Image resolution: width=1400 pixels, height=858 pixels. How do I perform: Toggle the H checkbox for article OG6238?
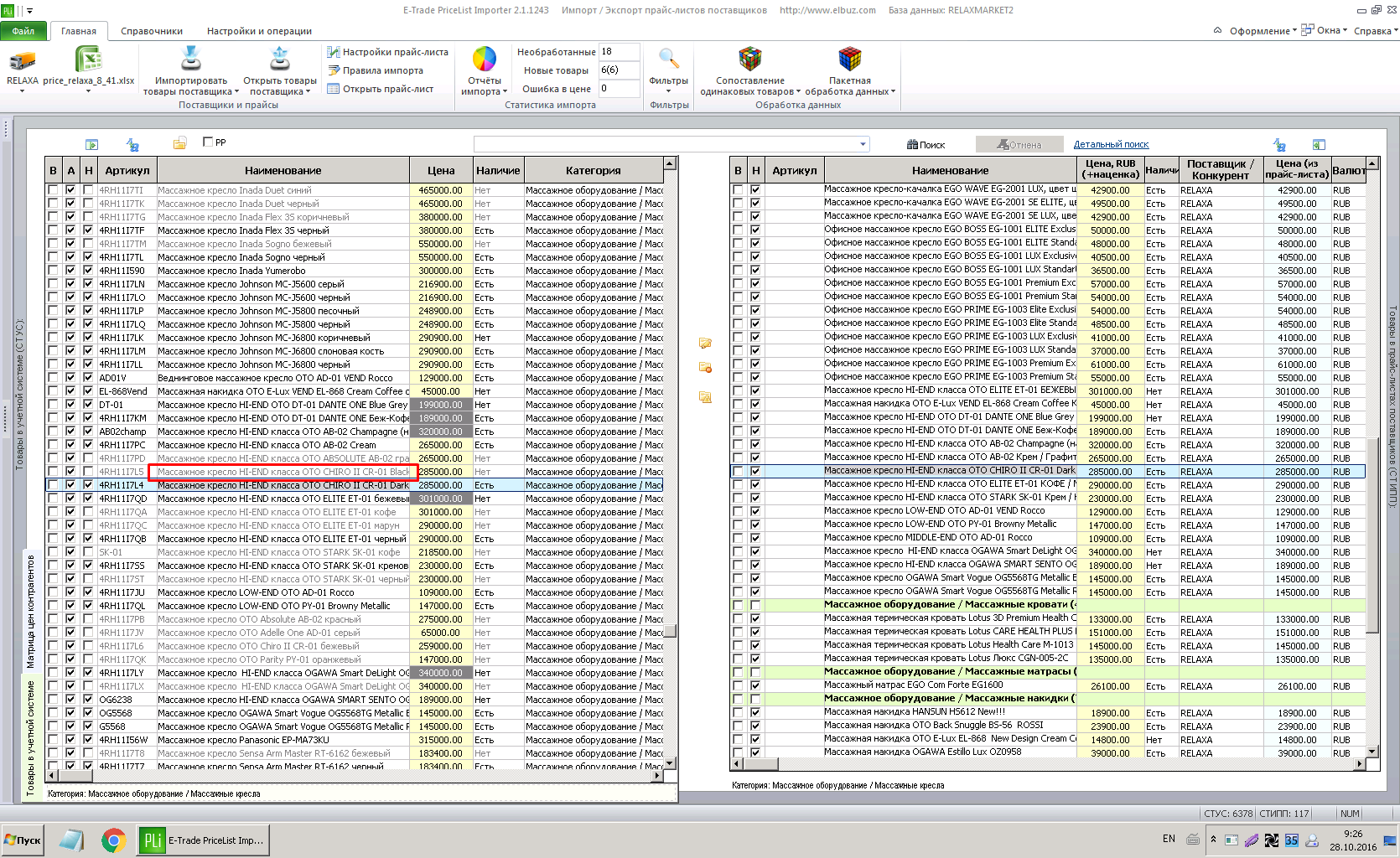pyautogui.click(x=88, y=700)
